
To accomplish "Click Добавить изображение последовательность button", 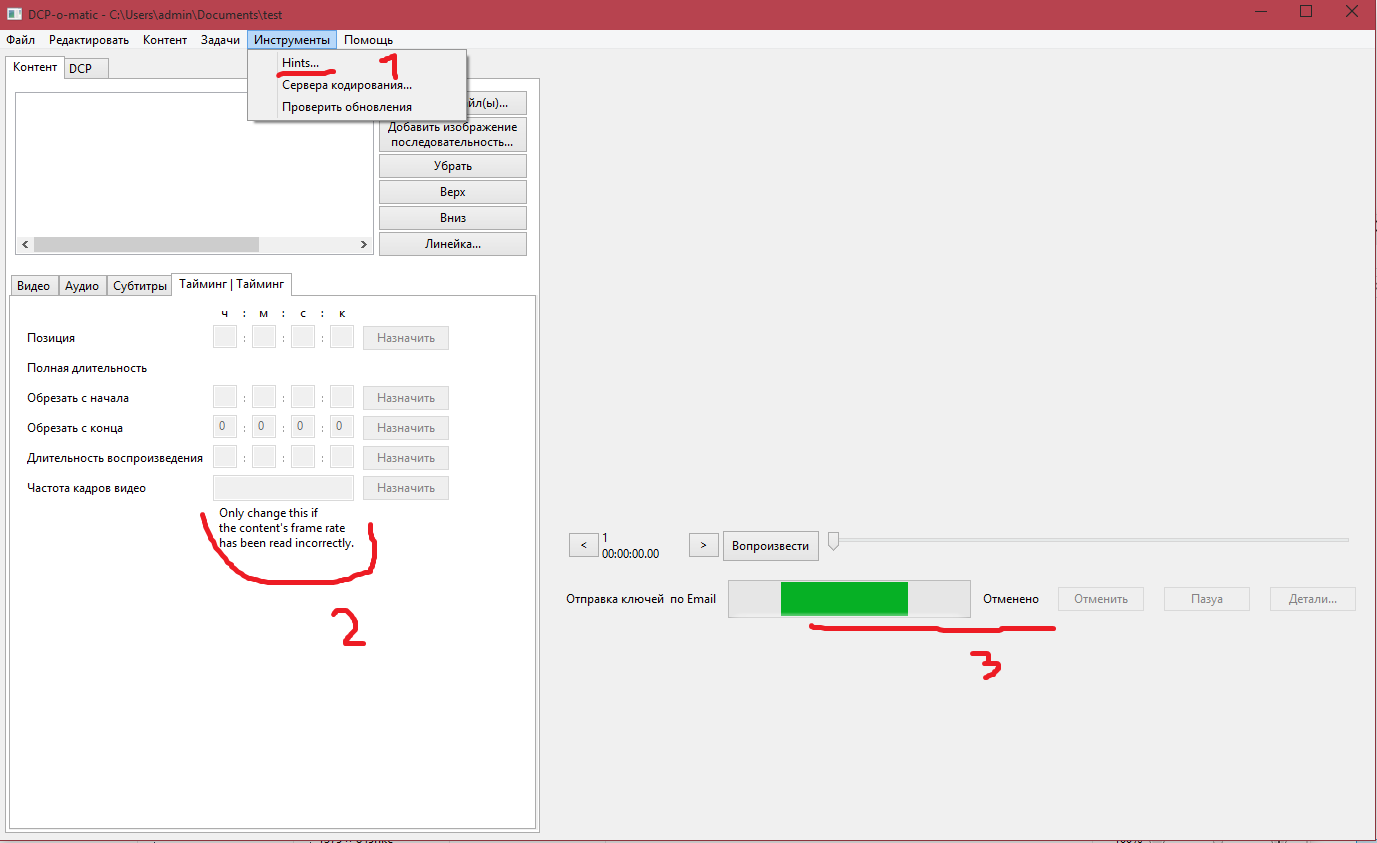I will pos(452,134).
